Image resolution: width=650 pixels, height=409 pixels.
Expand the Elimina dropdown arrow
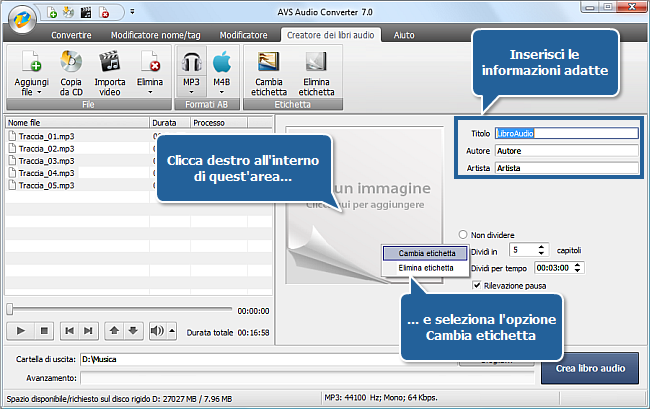[149, 91]
